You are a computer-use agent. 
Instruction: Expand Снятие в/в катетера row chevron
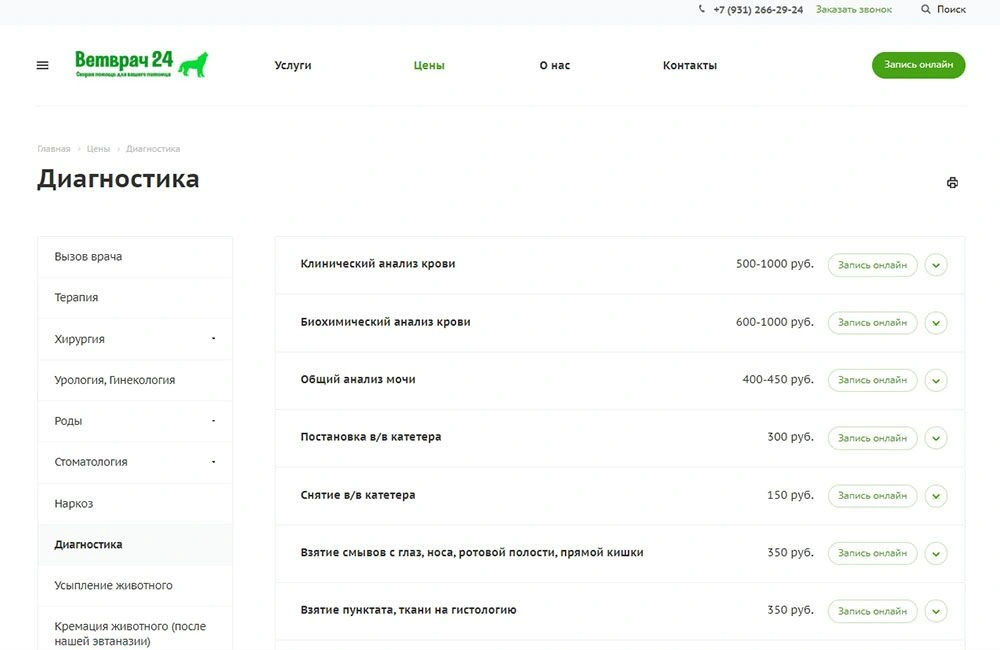[935, 496]
